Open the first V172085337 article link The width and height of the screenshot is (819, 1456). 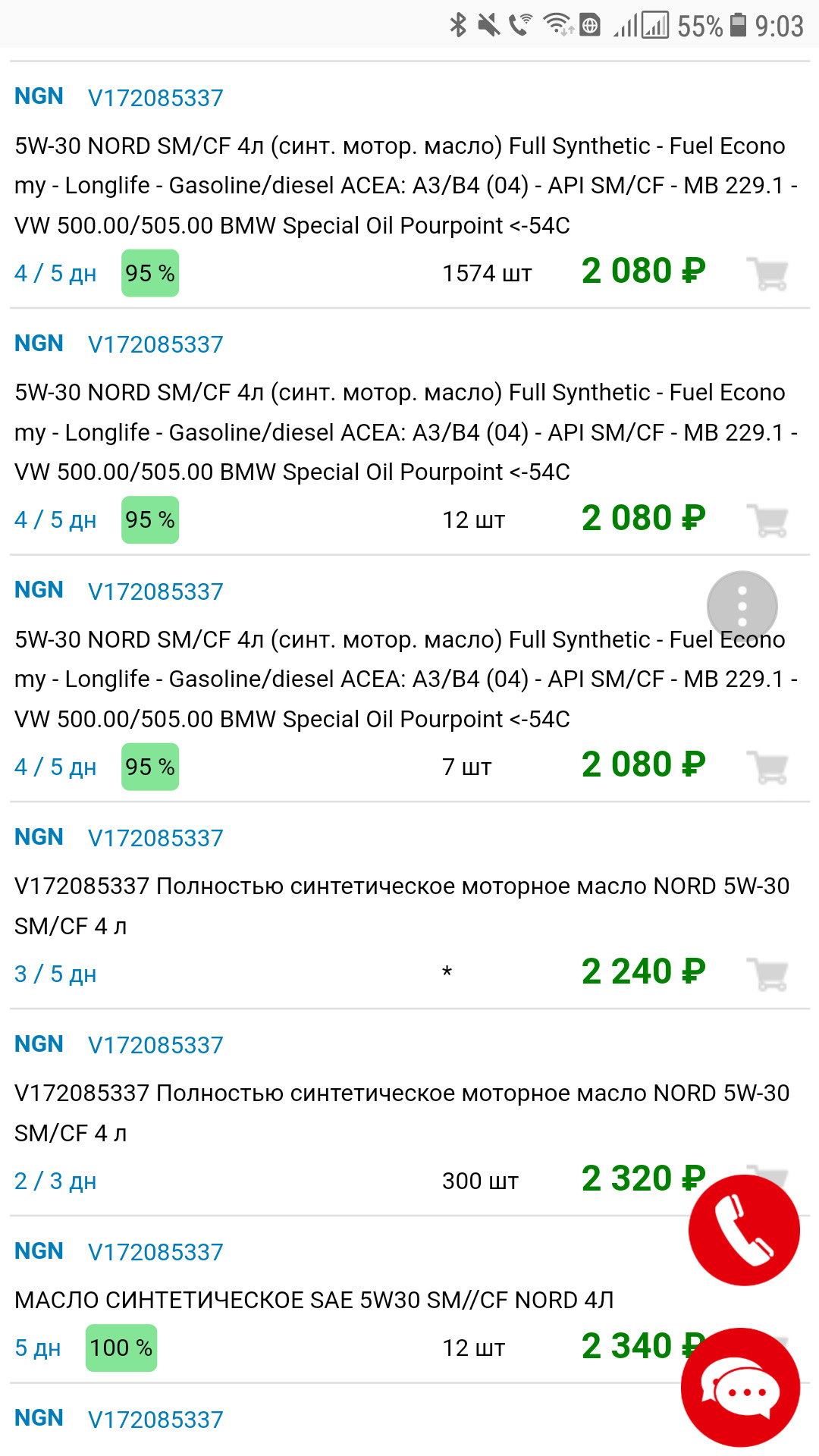tap(155, 98)
